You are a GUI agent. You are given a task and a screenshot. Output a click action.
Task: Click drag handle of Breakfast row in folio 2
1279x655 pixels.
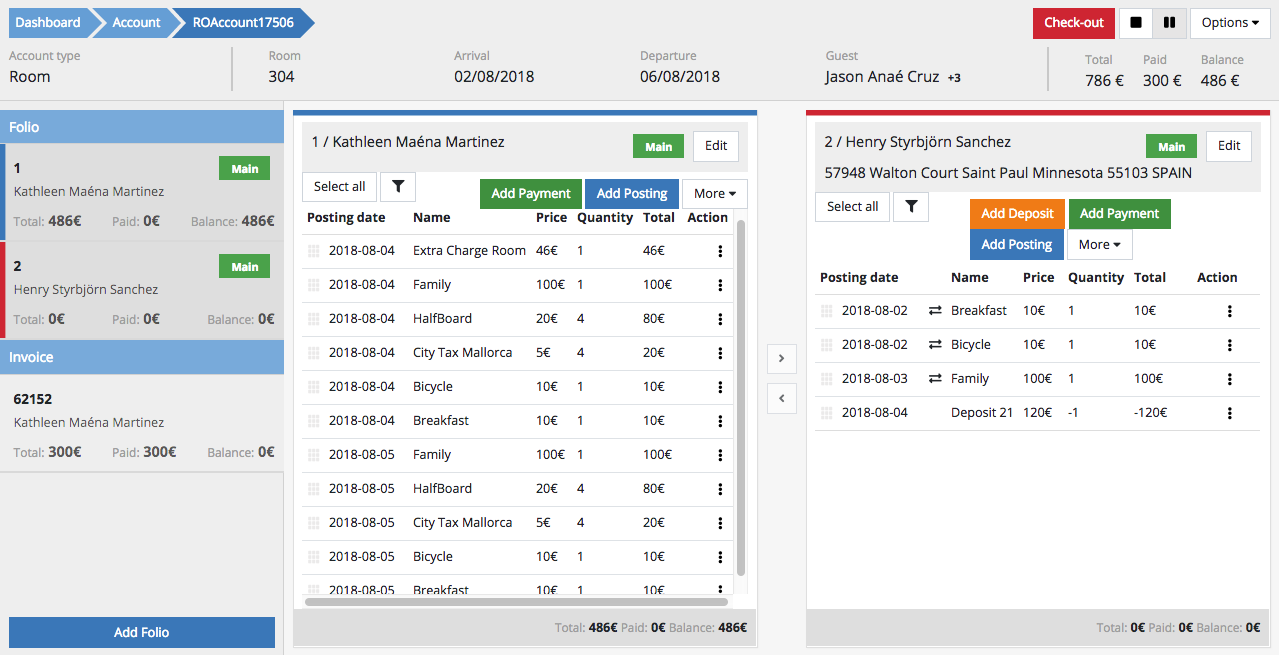(826, 311)
